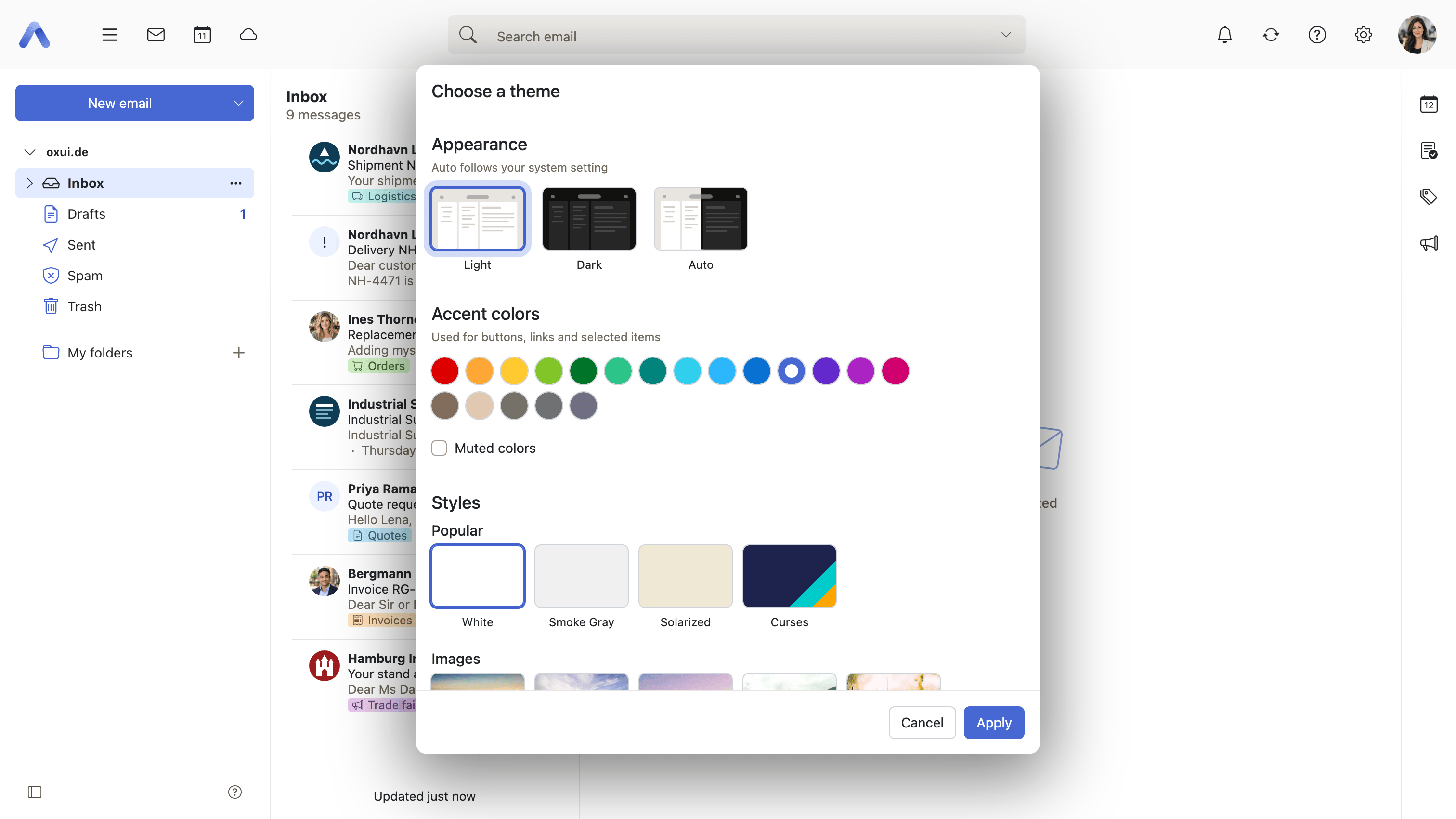Select the White style thumbnail
Screen dimensions: 1456x819
[x=478, y=576]
